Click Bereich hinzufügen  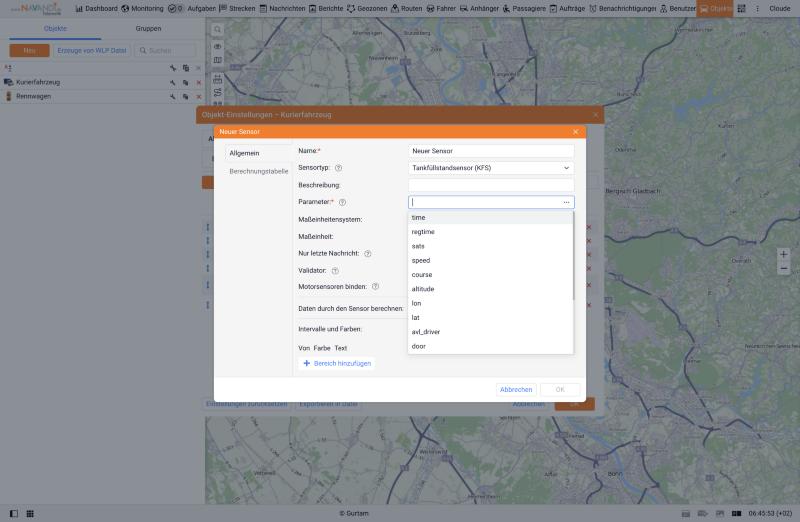point(337,364)
